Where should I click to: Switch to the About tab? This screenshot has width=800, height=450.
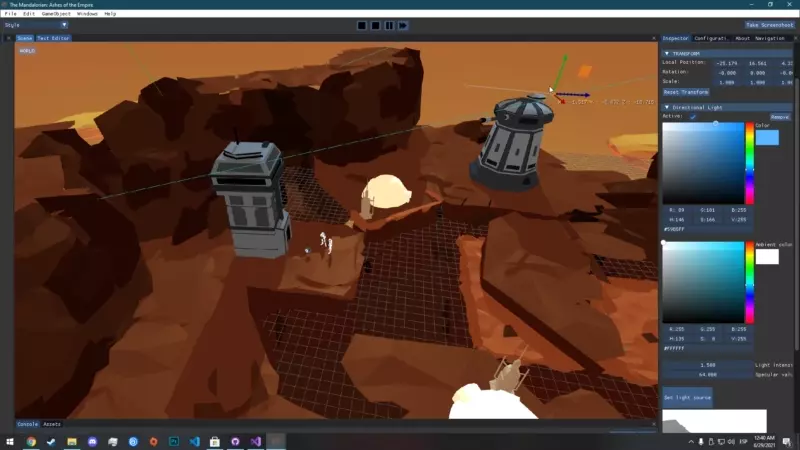click(742, 38)
